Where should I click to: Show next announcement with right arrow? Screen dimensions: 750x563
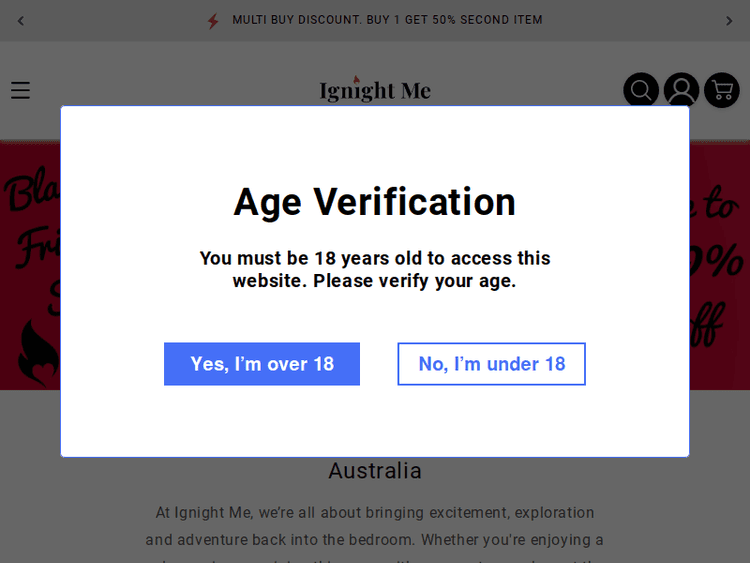click(728, 21)
